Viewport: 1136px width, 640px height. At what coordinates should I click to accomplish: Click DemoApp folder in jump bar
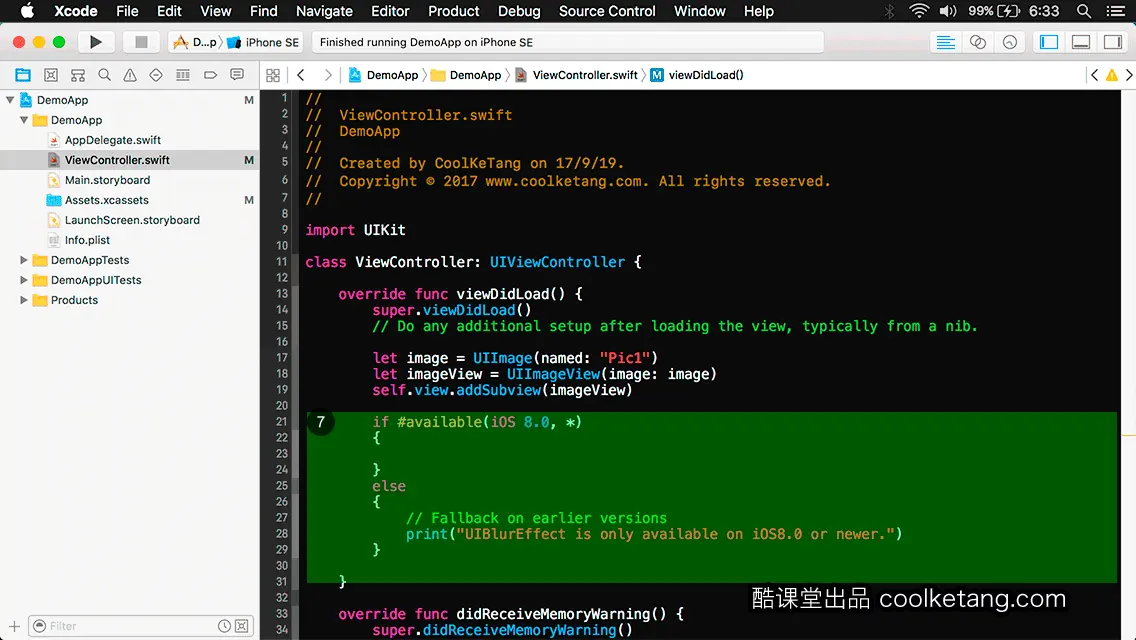(467, 75)
